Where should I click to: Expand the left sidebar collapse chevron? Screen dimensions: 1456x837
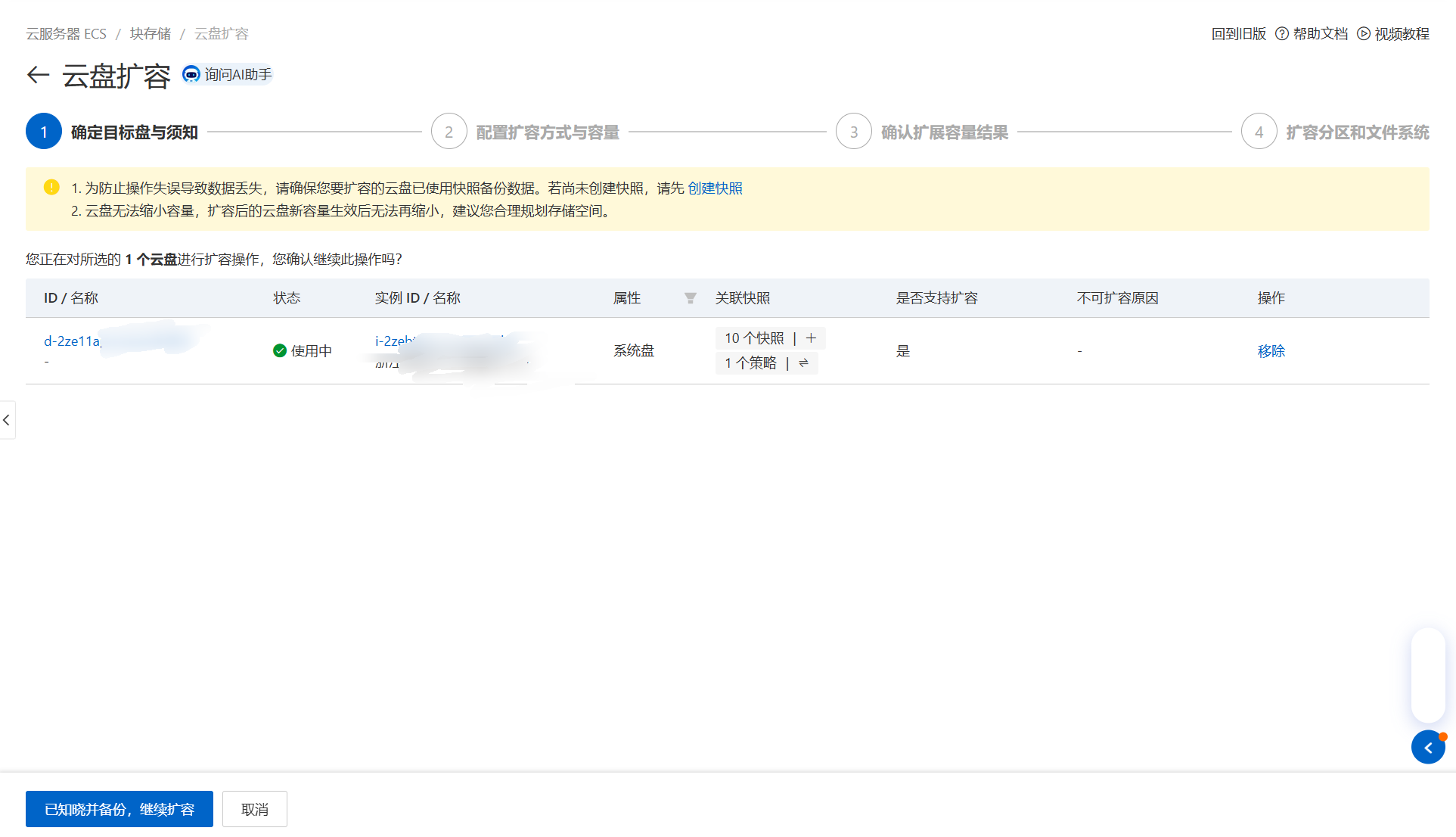pyautogui.click(x=7, y=420)
